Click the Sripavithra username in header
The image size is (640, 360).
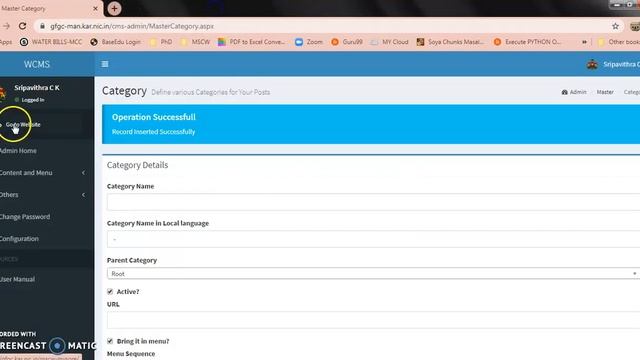click(x=621, y=64)
